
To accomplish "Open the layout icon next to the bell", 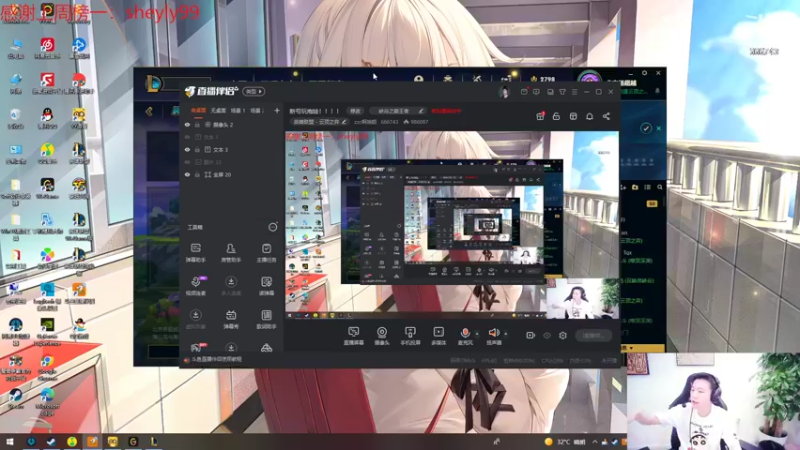I will coord(573,116).
